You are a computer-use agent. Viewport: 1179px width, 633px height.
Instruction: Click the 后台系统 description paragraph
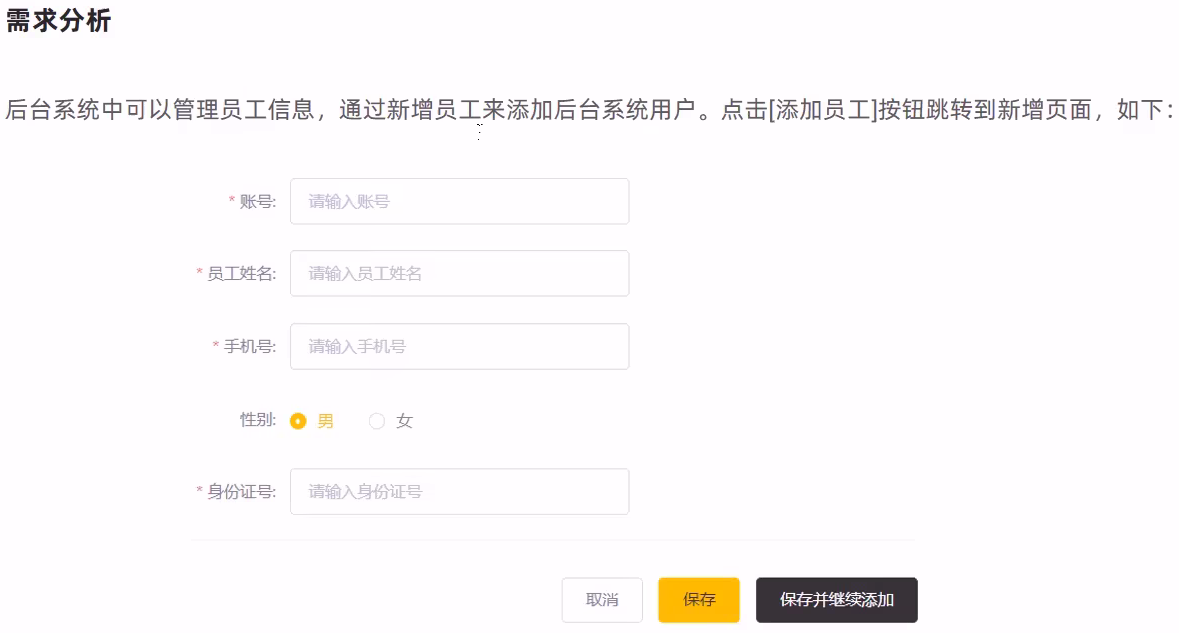point(589,109)
